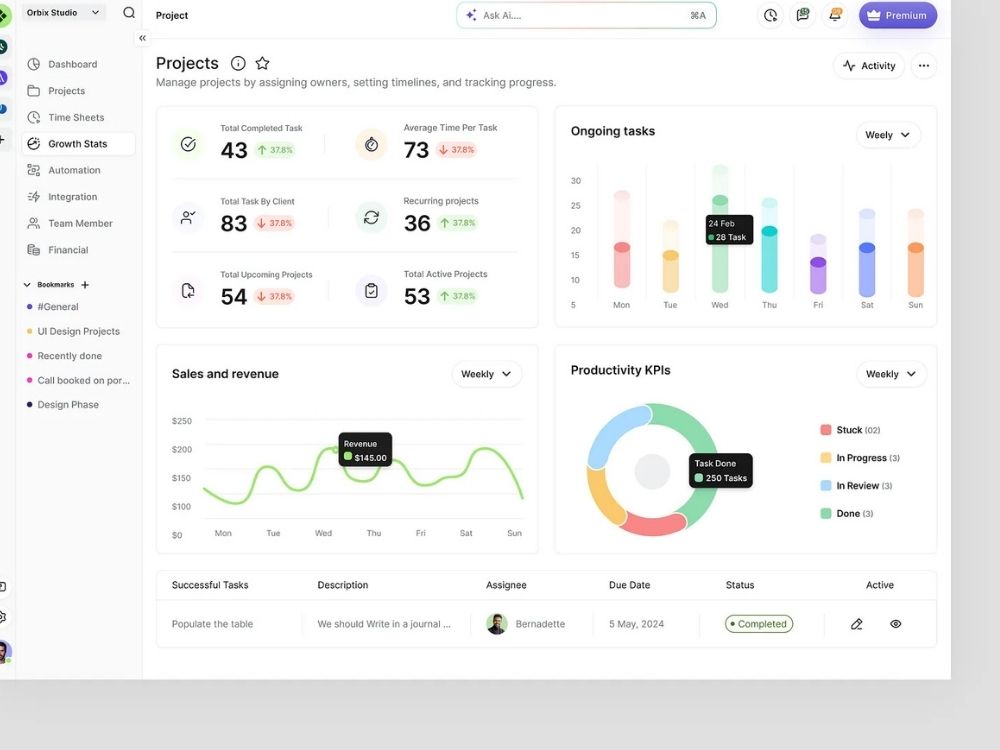Open the notifications bell icon
Viewport: 1000px width, 750px height.
pos(835,15)
